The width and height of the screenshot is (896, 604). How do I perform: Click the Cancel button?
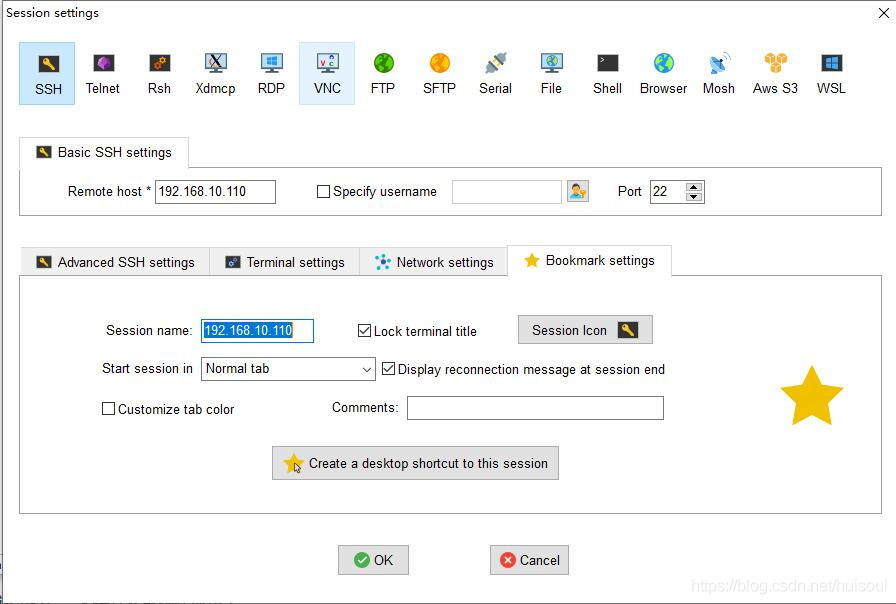point(529,560)
